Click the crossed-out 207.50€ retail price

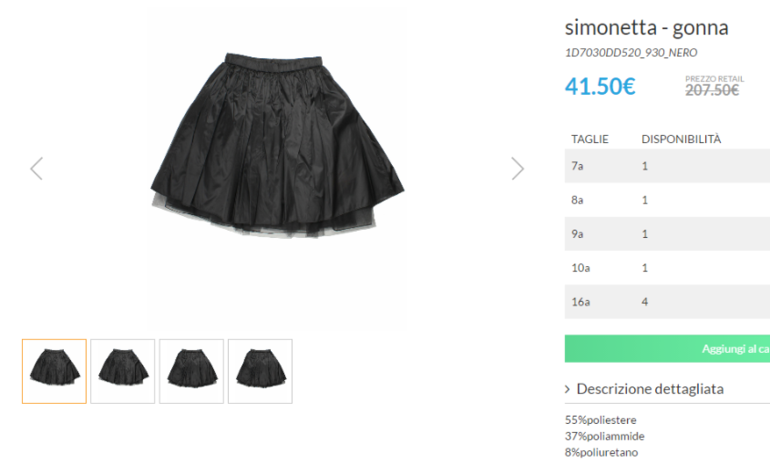pos(711,90)
